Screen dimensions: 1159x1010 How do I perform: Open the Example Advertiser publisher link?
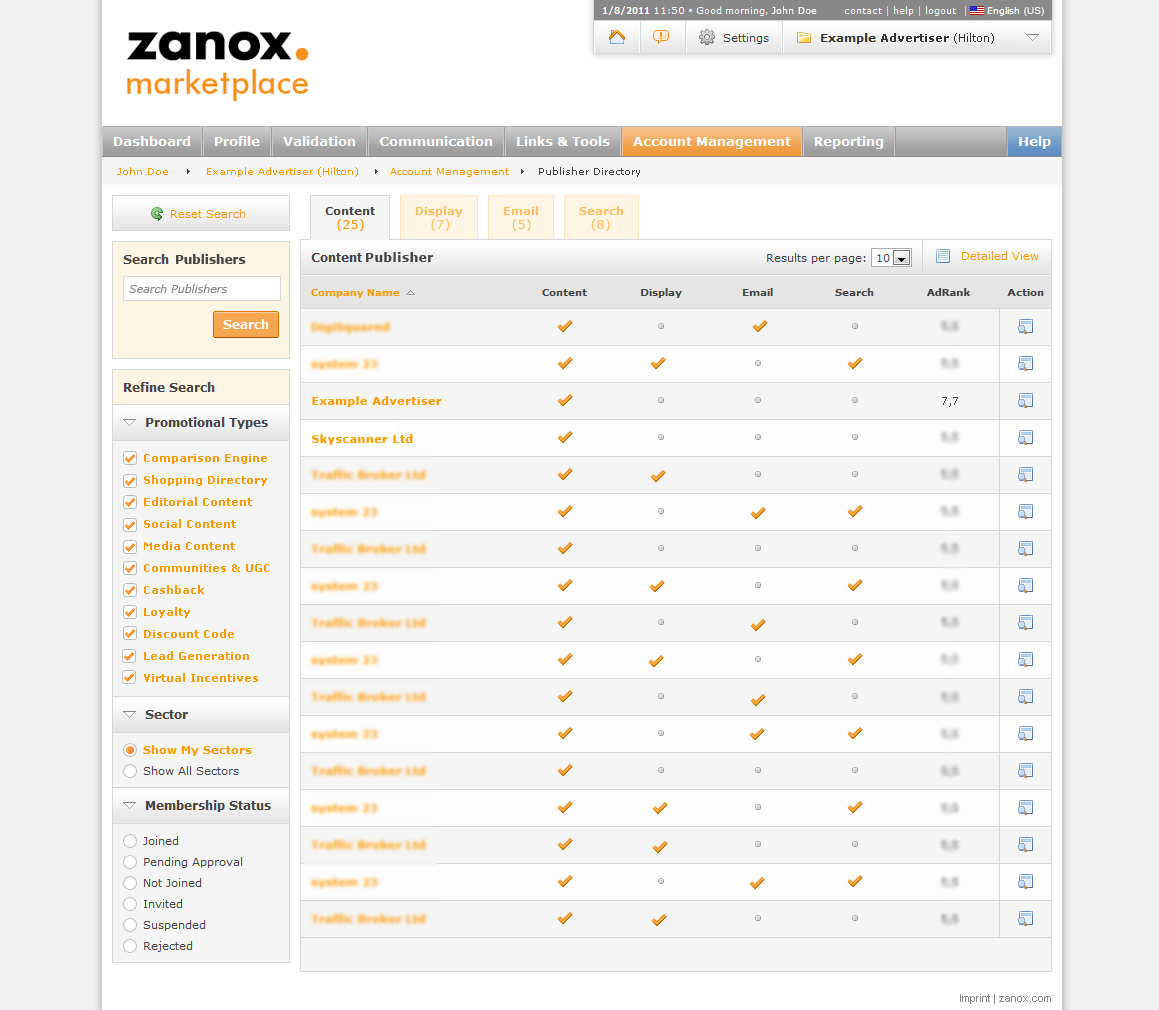point(376,401)
